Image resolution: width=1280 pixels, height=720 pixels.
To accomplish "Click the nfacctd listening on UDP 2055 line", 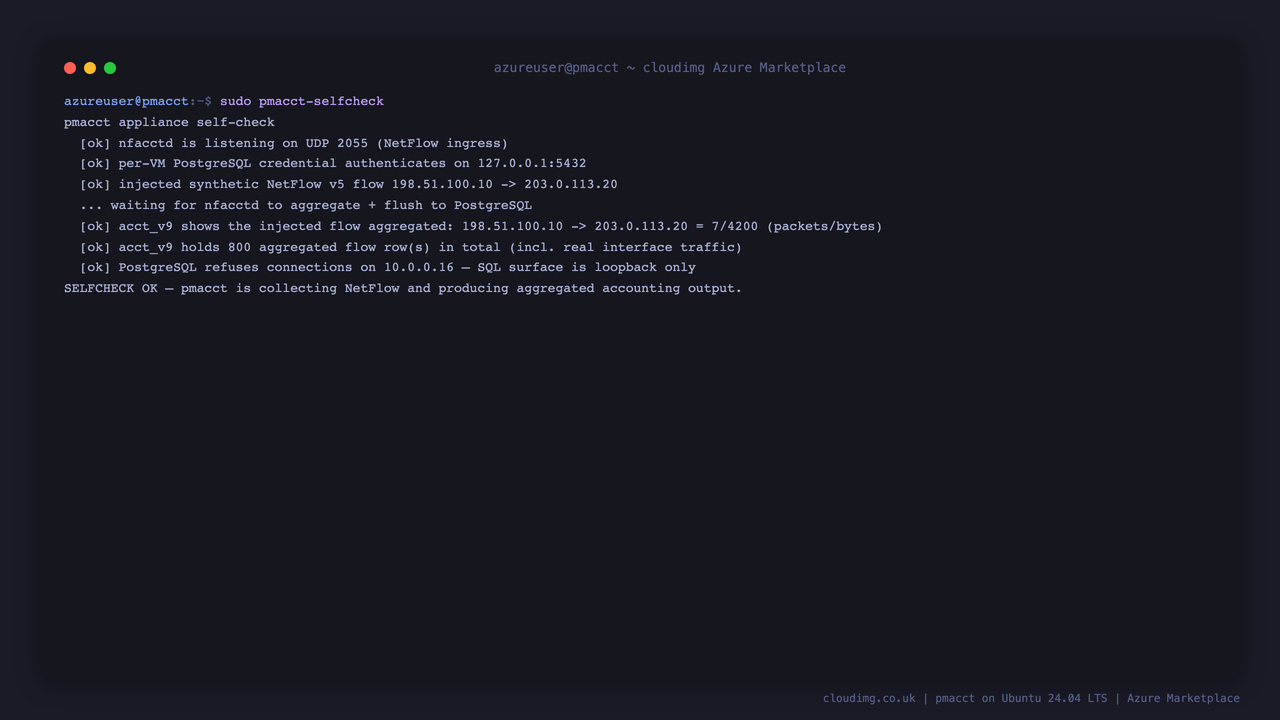I will click(x=294, y=143).
